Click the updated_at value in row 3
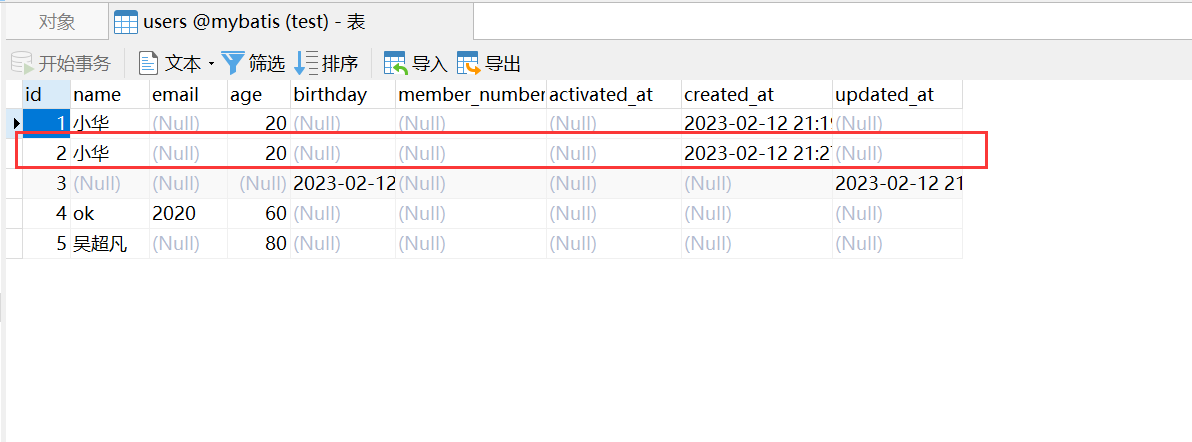 click(x=897, y=183)
